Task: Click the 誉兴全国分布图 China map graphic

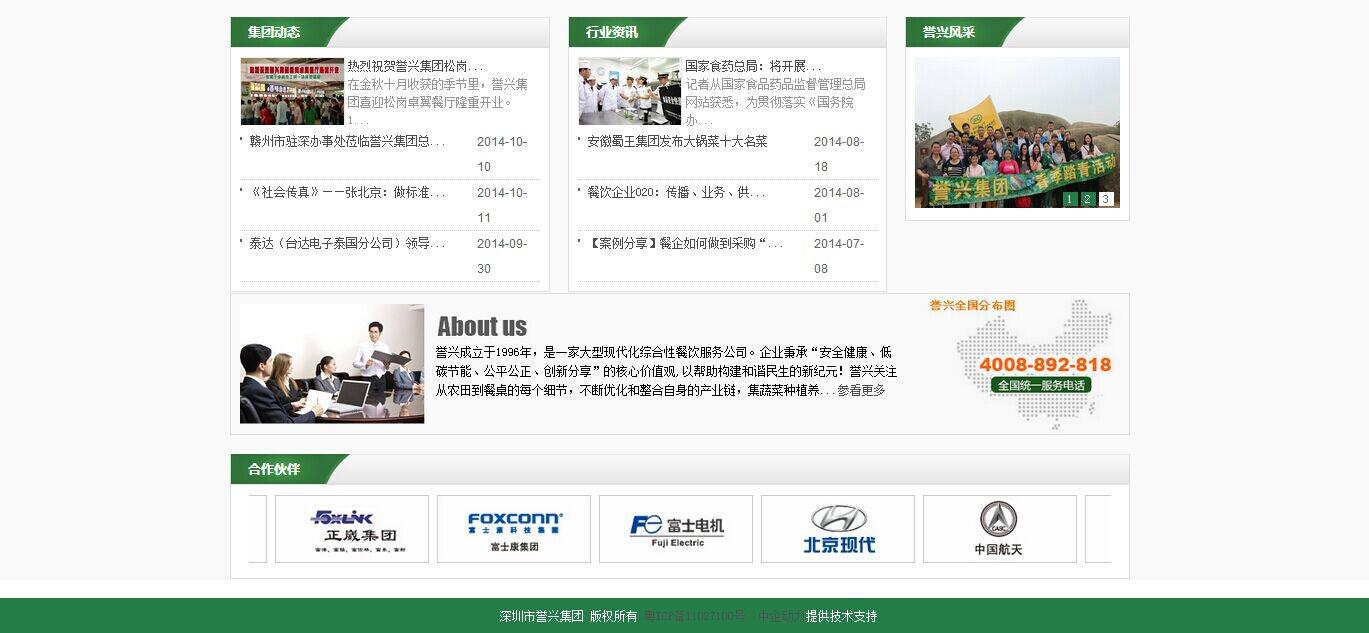Action: click(x=1033, y=364)
